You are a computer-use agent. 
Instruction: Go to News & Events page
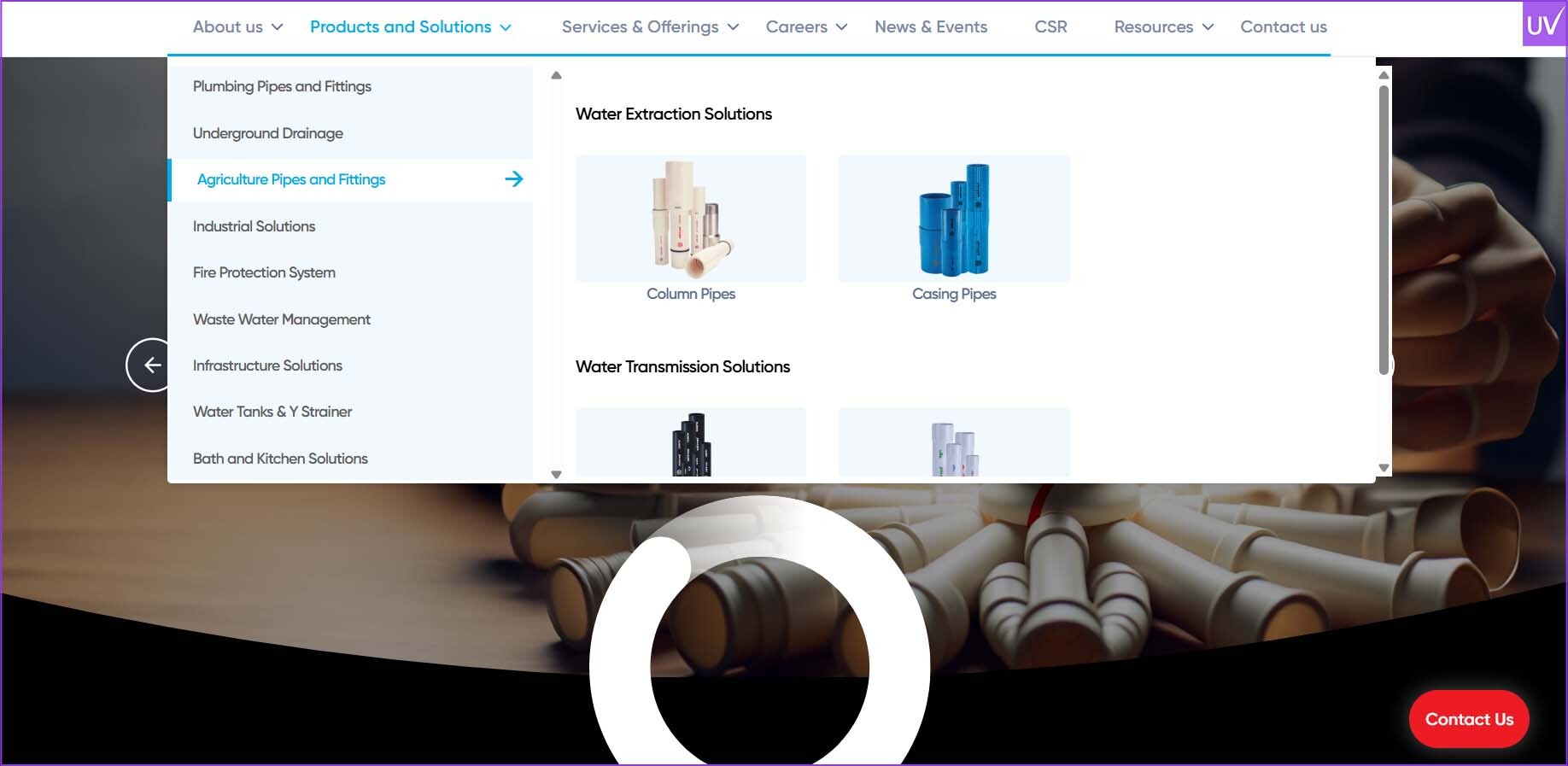pos(931,27)
